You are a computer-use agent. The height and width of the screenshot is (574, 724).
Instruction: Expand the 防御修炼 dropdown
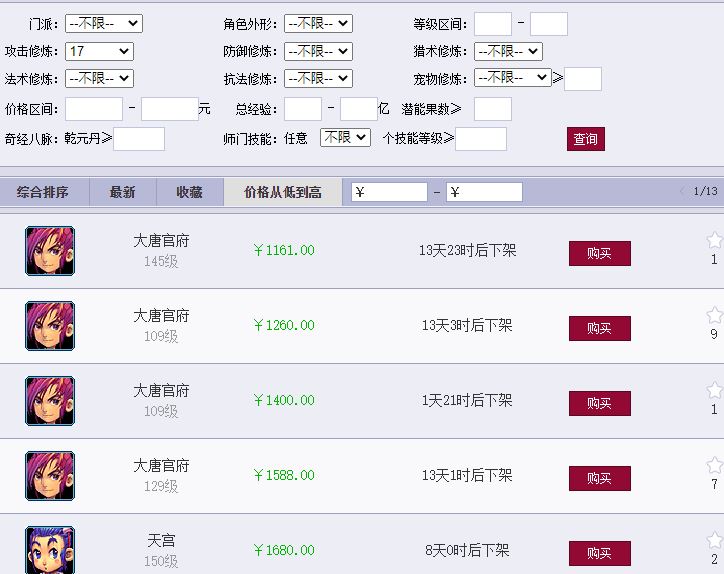click(318, 51)
